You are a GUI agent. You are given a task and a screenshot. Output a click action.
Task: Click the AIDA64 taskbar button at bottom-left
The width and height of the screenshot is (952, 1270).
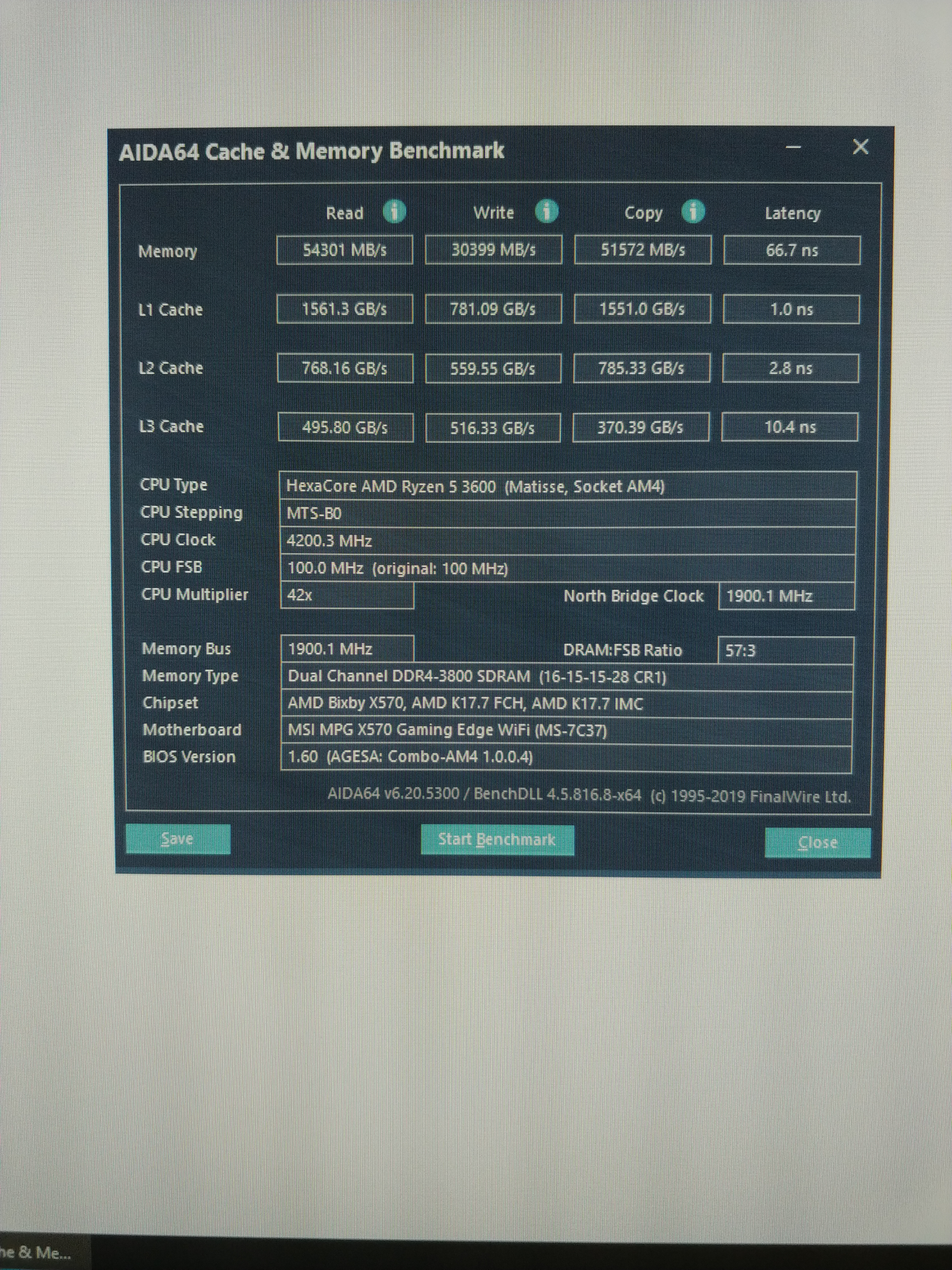tap(45, 1253)
